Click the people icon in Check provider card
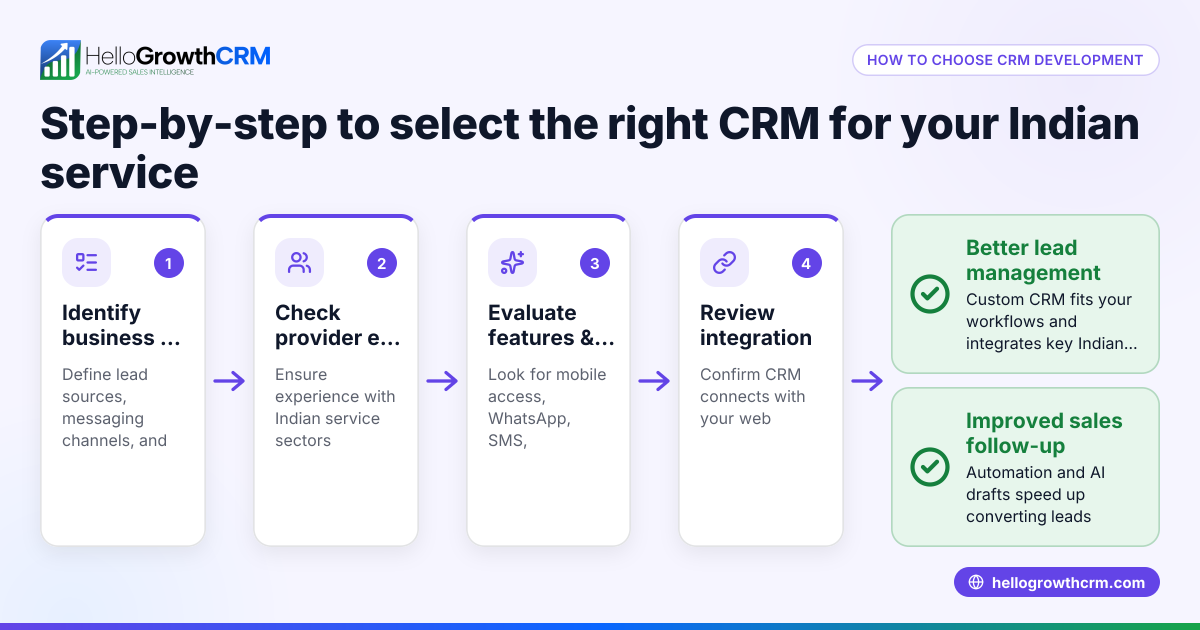This screenshot has height=630, width=1200. [300, 263]
